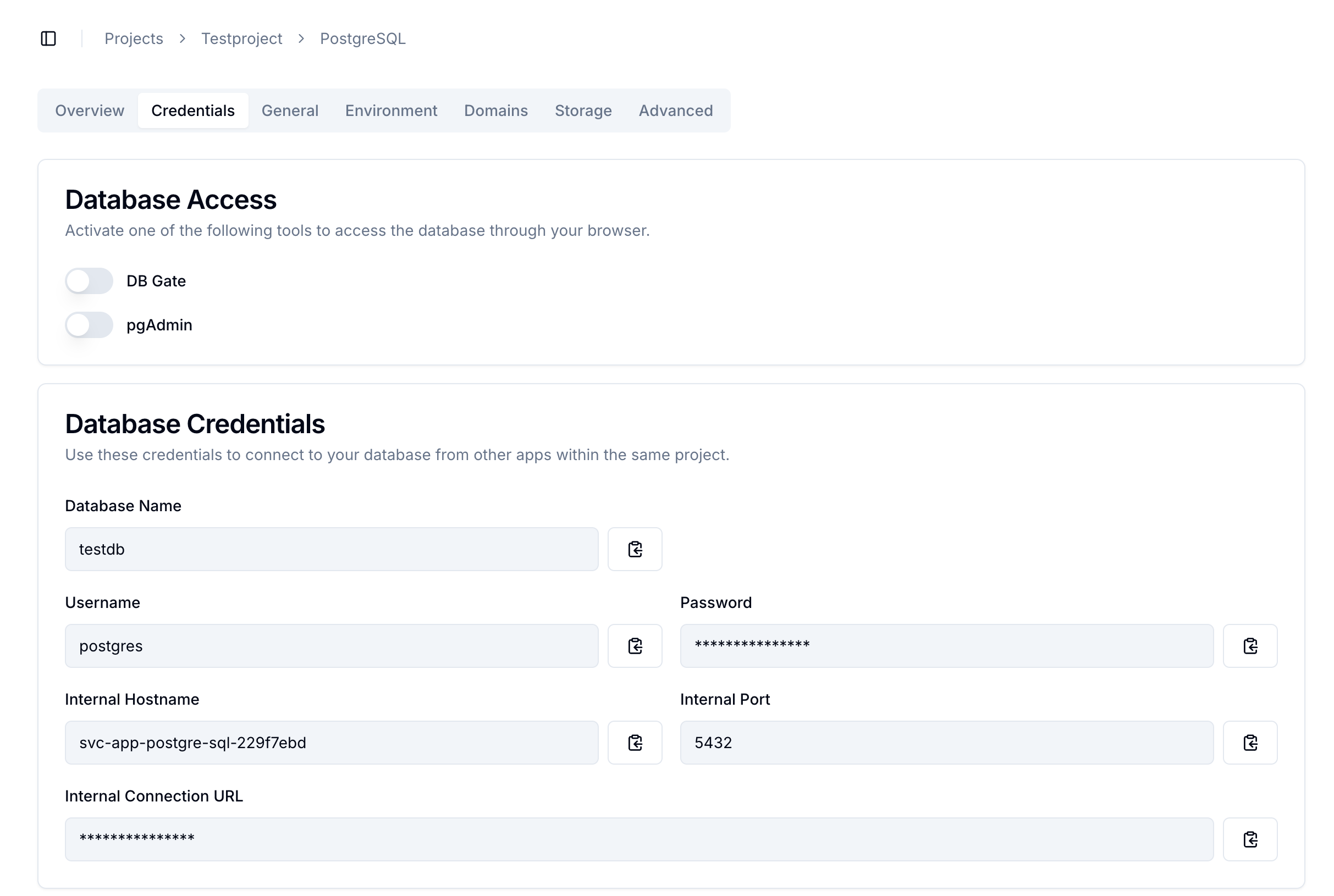Screen dimensions: 1334x896
Task: Copy the Internal Port value
Action: [x=1249, y=742]
